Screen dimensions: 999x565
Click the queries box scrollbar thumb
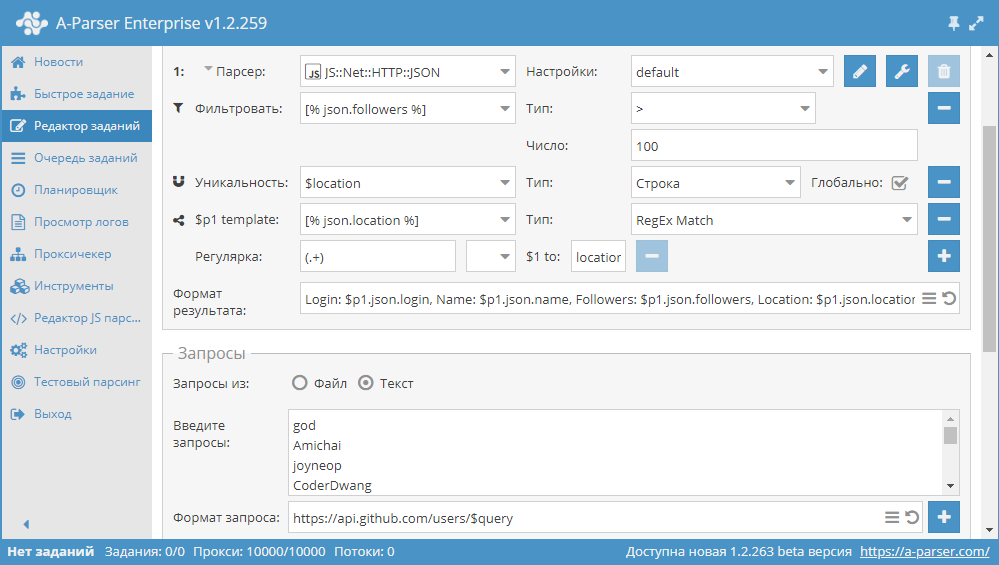(951, 436)
